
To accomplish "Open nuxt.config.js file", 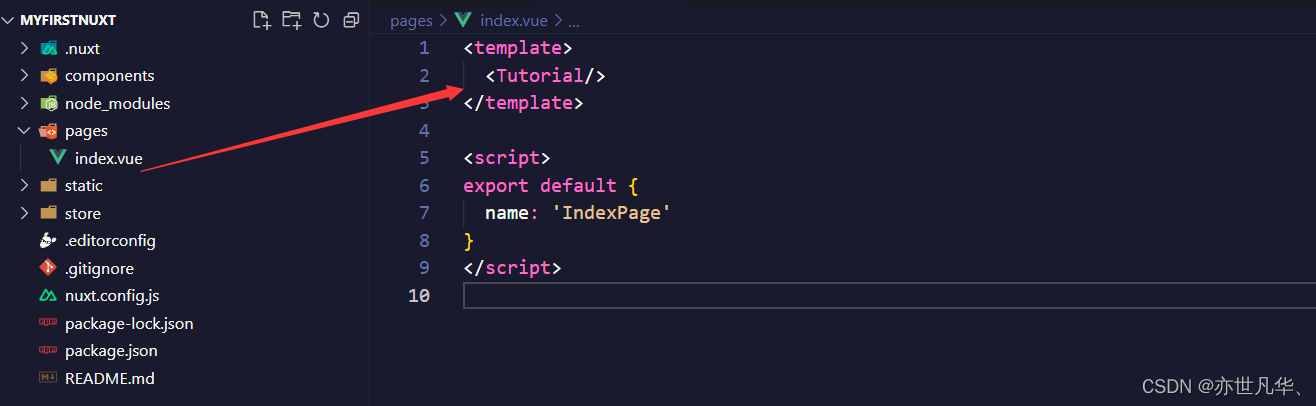I will pyautogui.click(x=112, y=296).
